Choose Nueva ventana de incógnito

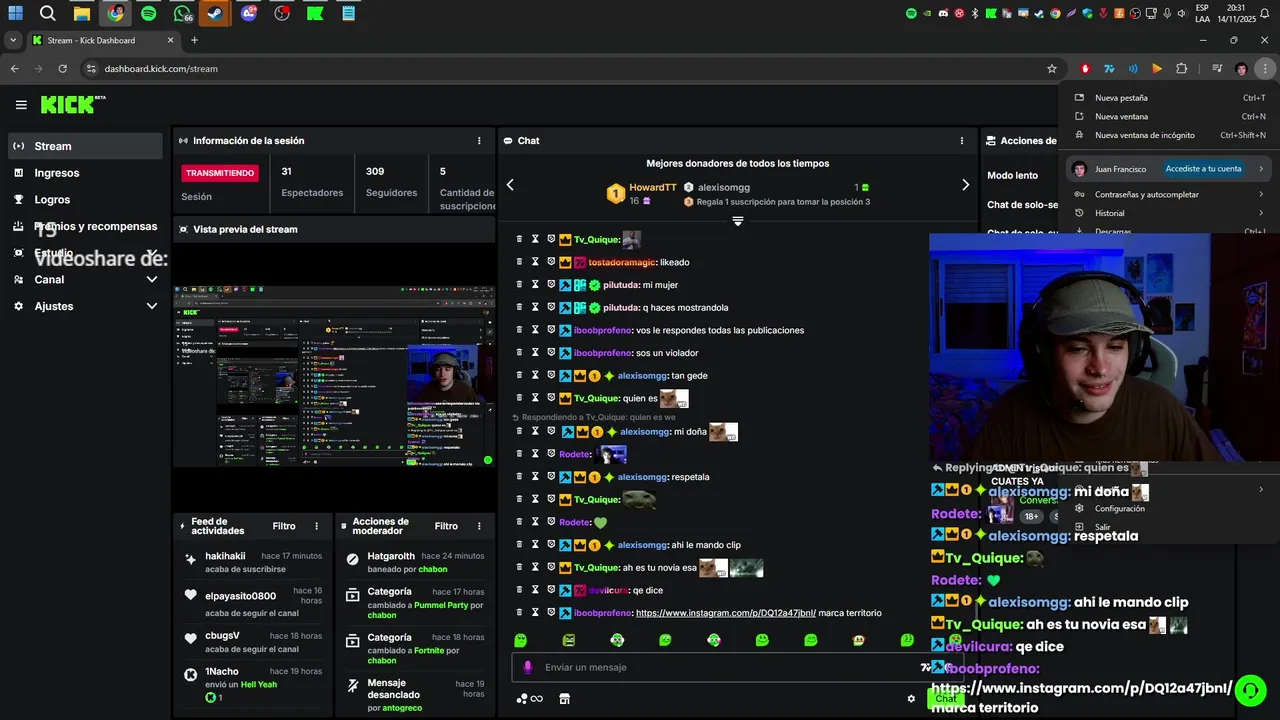coord(1168,135)
